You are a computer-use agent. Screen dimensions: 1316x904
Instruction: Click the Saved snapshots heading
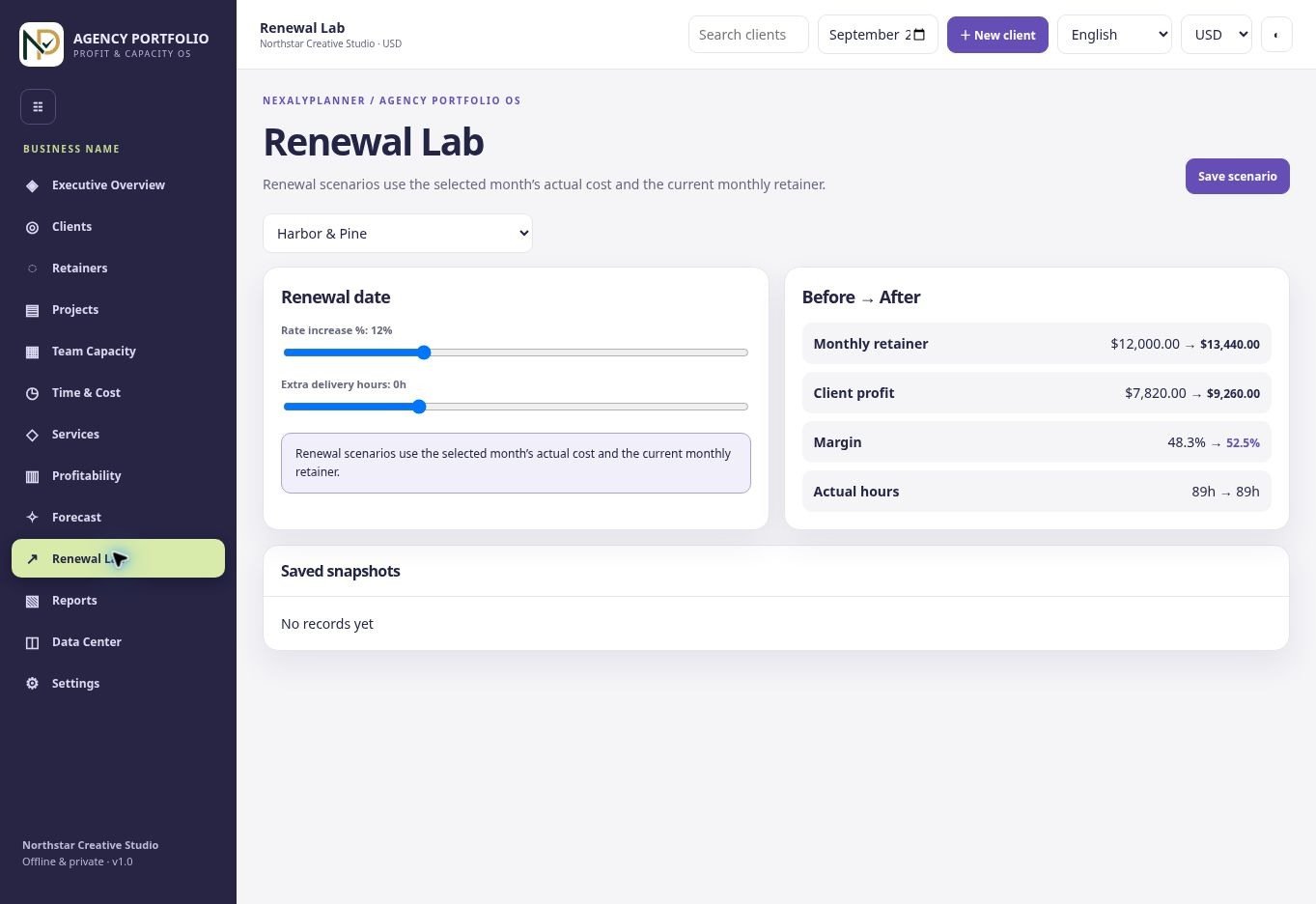click(341, 572)
